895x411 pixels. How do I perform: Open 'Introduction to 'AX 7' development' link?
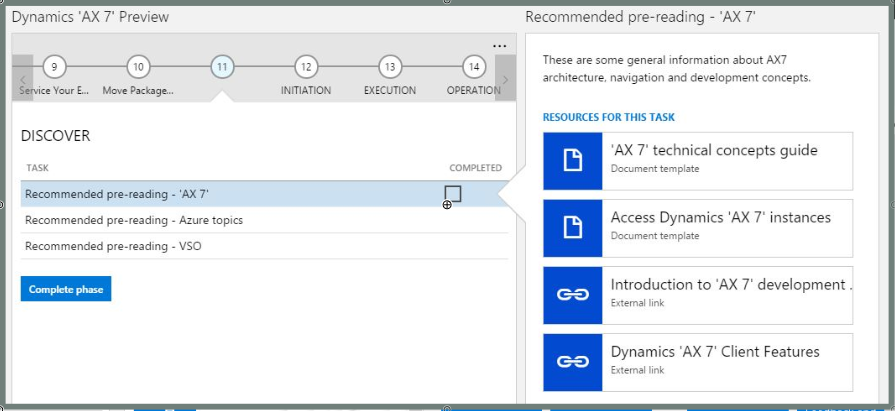(x=698, y=295)
